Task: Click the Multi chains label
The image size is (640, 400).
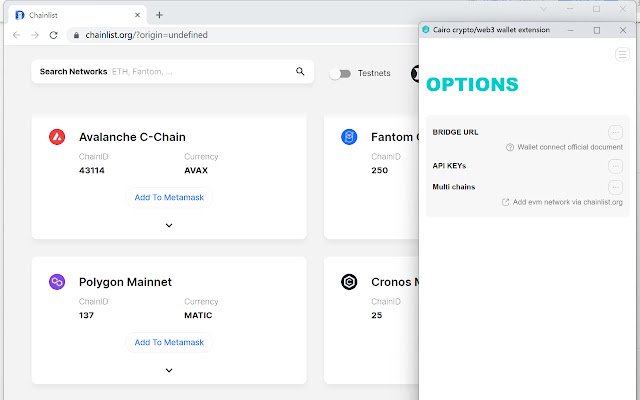Action: click(x=453, y=187)
